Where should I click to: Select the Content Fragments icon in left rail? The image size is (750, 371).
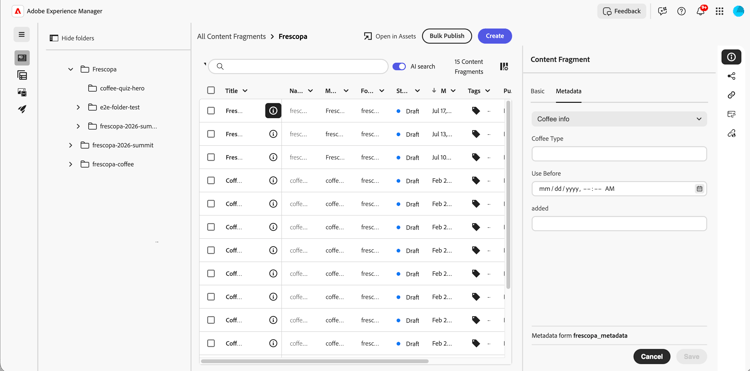click(x=22, y=58)
